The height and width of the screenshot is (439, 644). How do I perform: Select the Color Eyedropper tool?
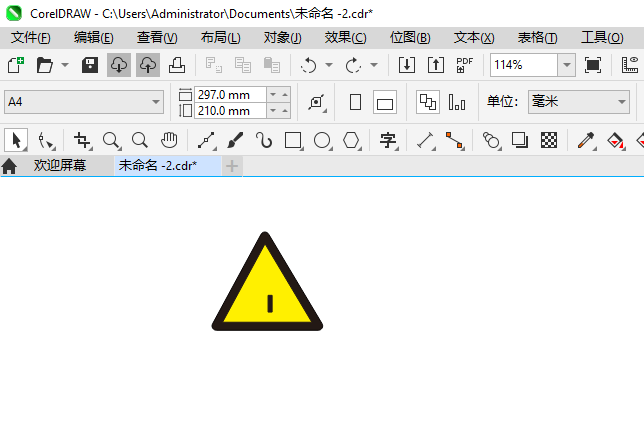pyautogui.click(x=586, y=140)
